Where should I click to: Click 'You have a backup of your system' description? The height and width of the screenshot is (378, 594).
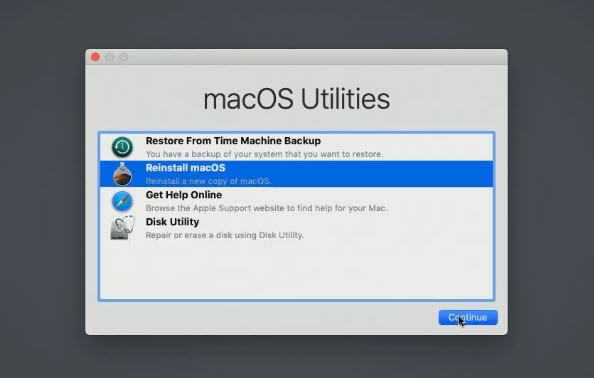click(264, 154)
